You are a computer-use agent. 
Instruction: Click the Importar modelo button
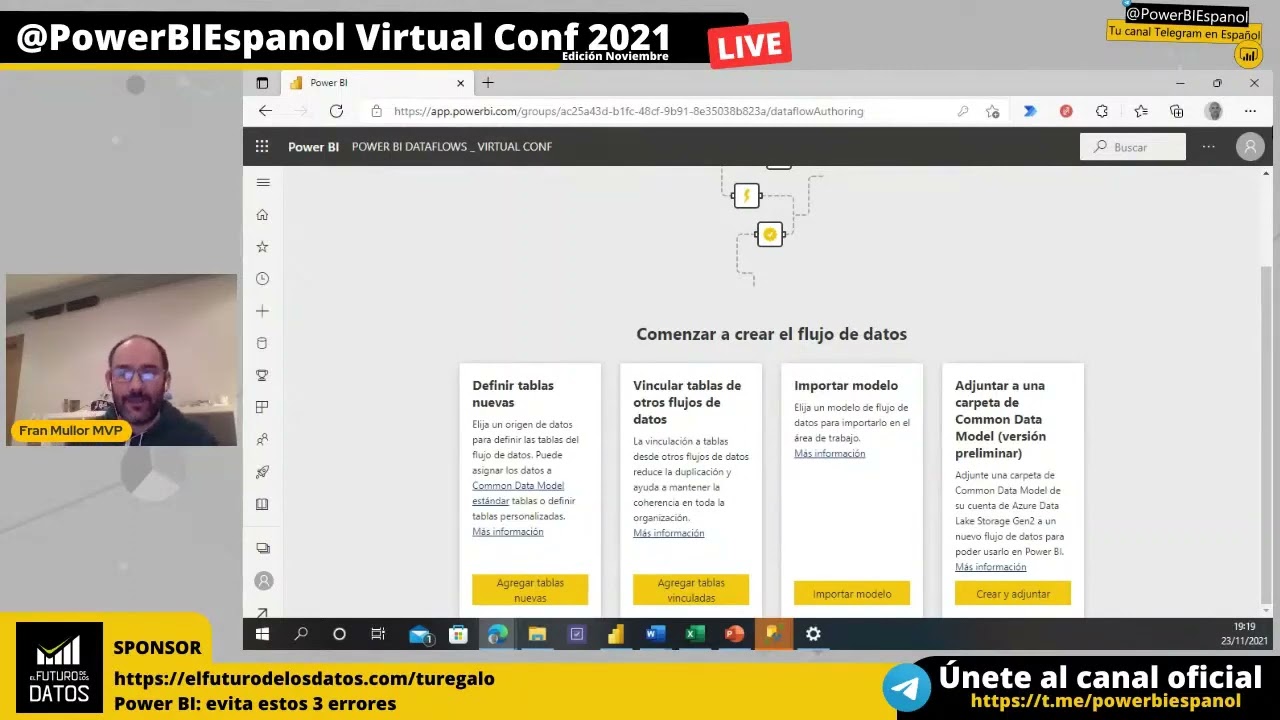tap(852, 594)
